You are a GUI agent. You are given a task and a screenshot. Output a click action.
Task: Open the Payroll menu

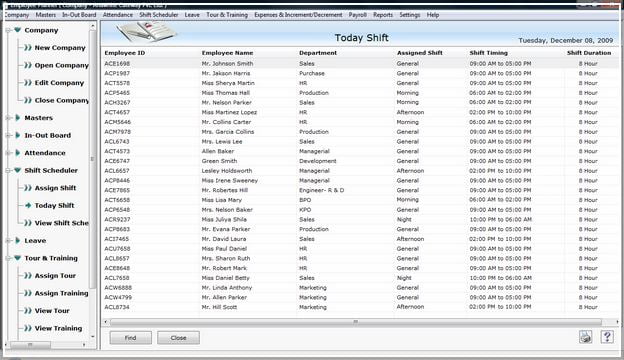pyautogui.click(x=357, y=15)
